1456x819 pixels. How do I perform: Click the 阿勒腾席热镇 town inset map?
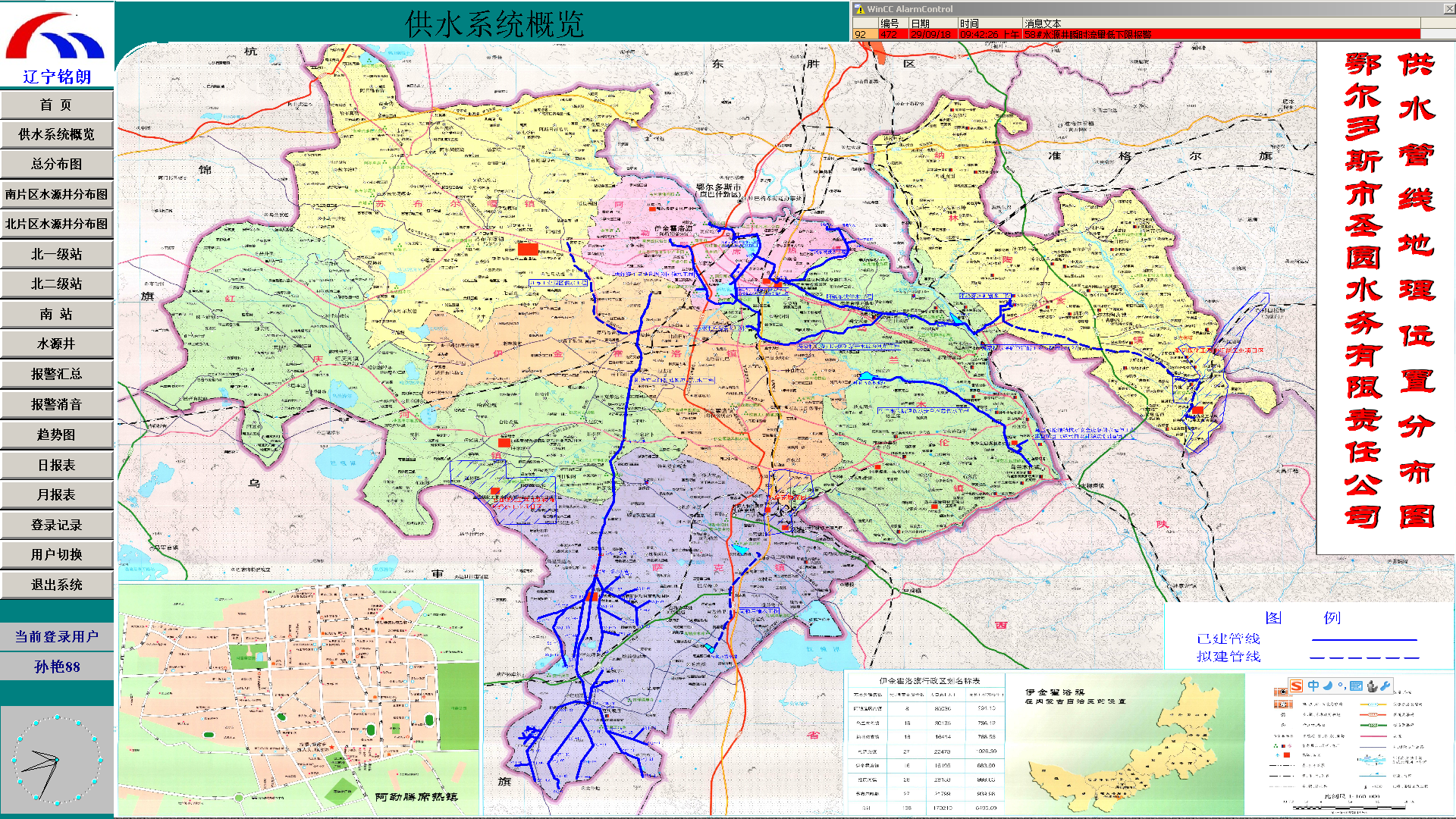(300, 699)
